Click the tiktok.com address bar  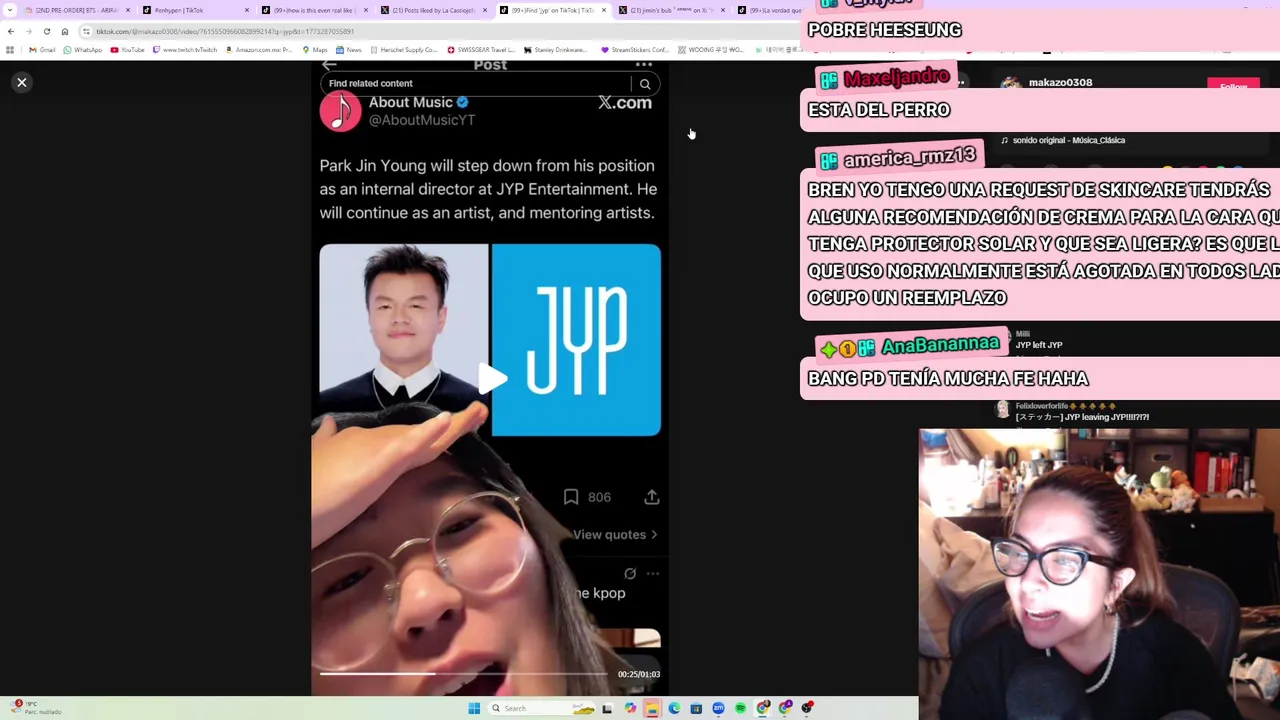point(440,31)
